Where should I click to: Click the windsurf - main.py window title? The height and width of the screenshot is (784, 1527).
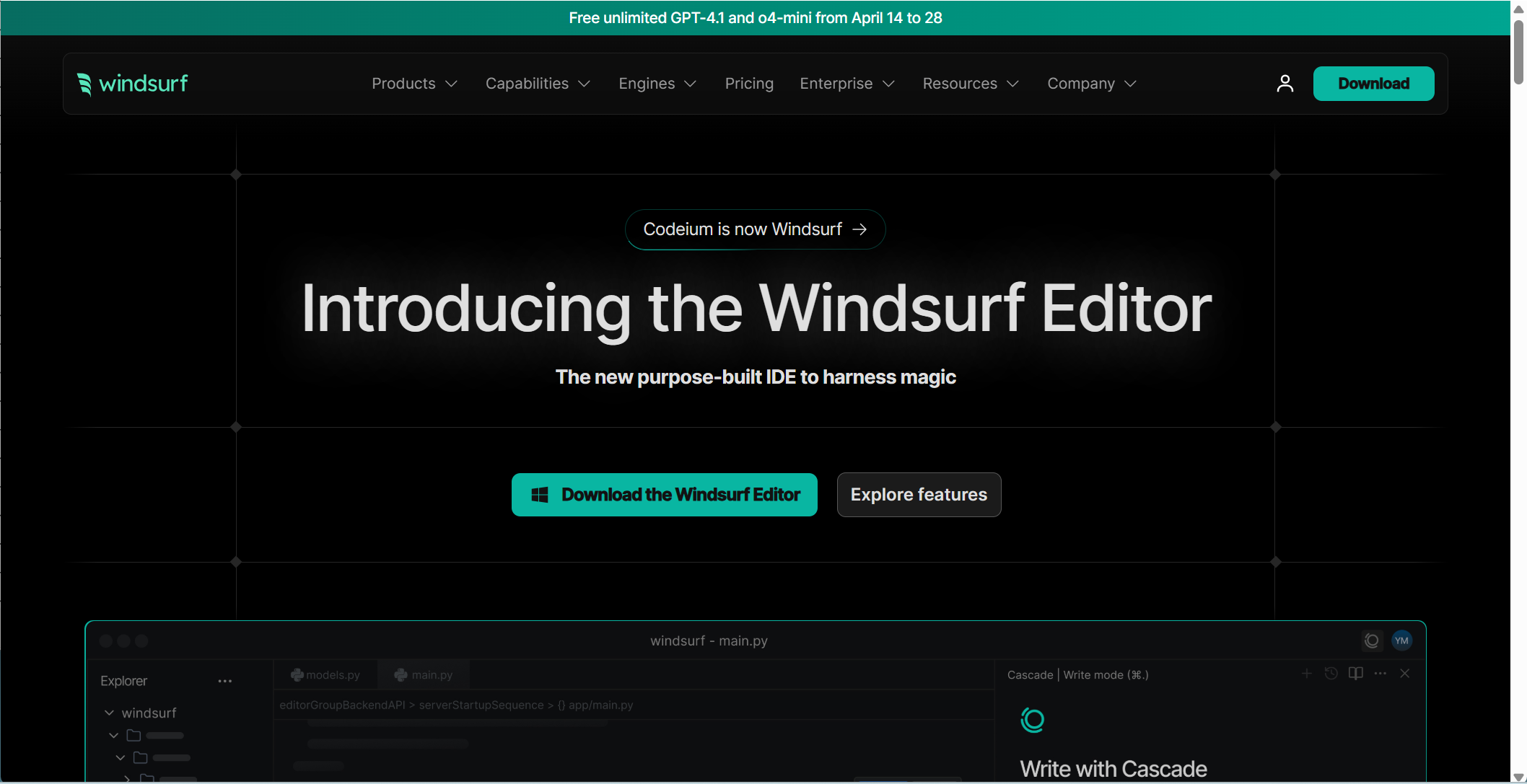tap(709, 640)
